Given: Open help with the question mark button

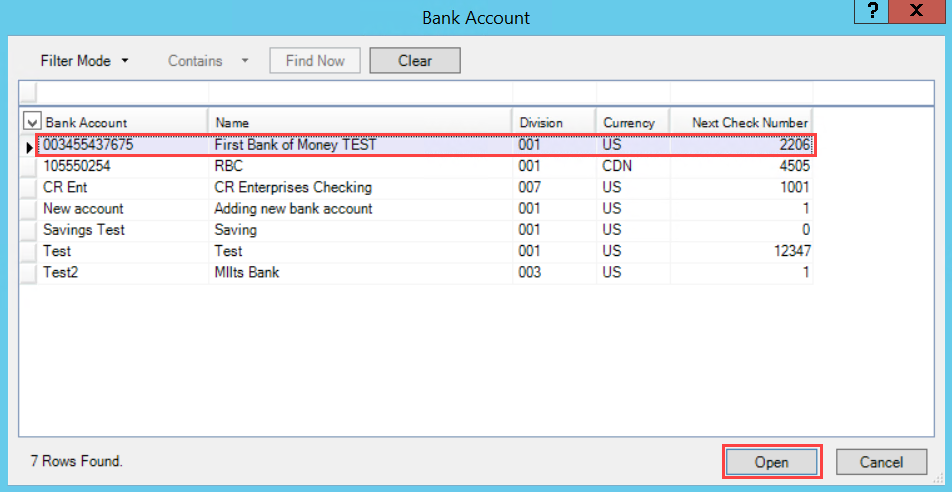Looking at the screenshot, I should 874,12.
